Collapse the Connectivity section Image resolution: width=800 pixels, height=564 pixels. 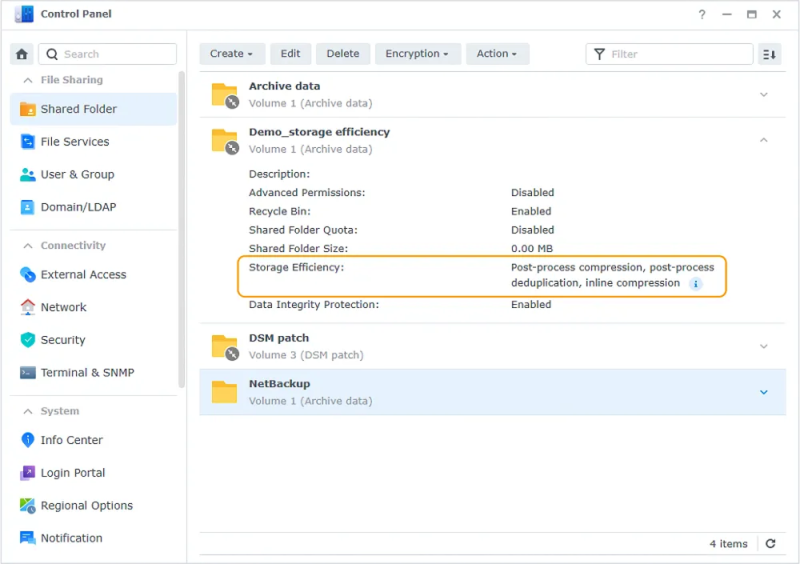click(28, 246)
